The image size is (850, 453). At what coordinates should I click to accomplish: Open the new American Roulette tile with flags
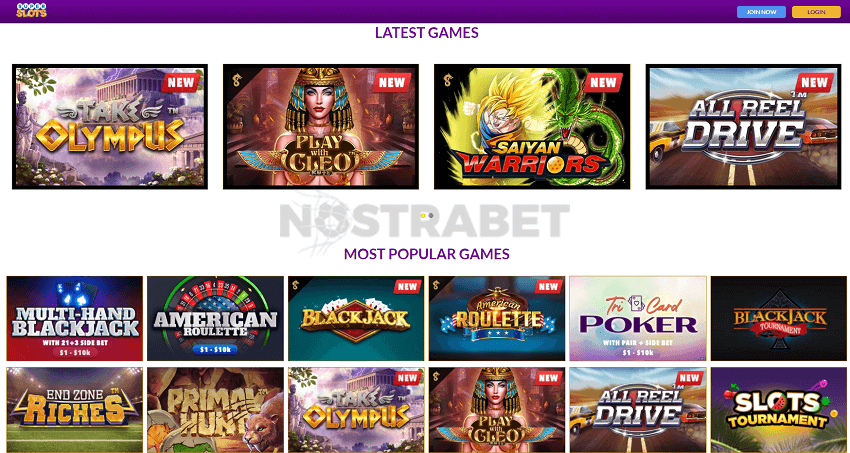click(x=497, y=319)
